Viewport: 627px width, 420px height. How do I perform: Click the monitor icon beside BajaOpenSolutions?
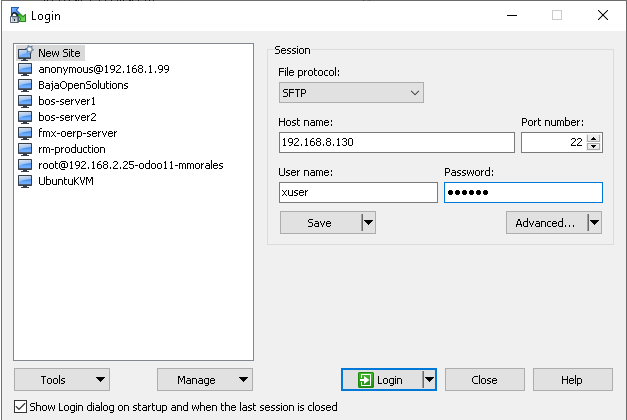[x=25, y=85]
